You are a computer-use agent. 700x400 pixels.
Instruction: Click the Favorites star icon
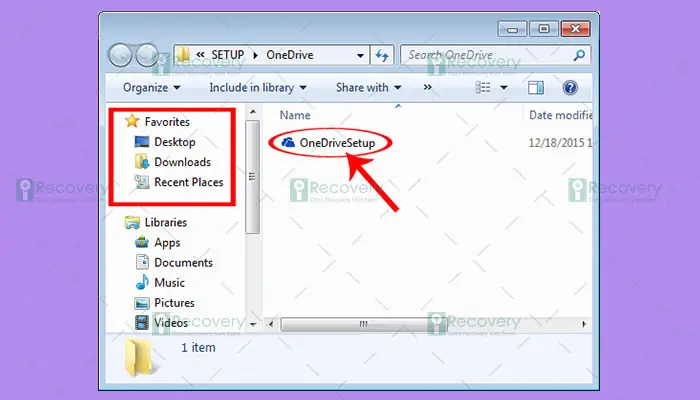pos(132,121)
